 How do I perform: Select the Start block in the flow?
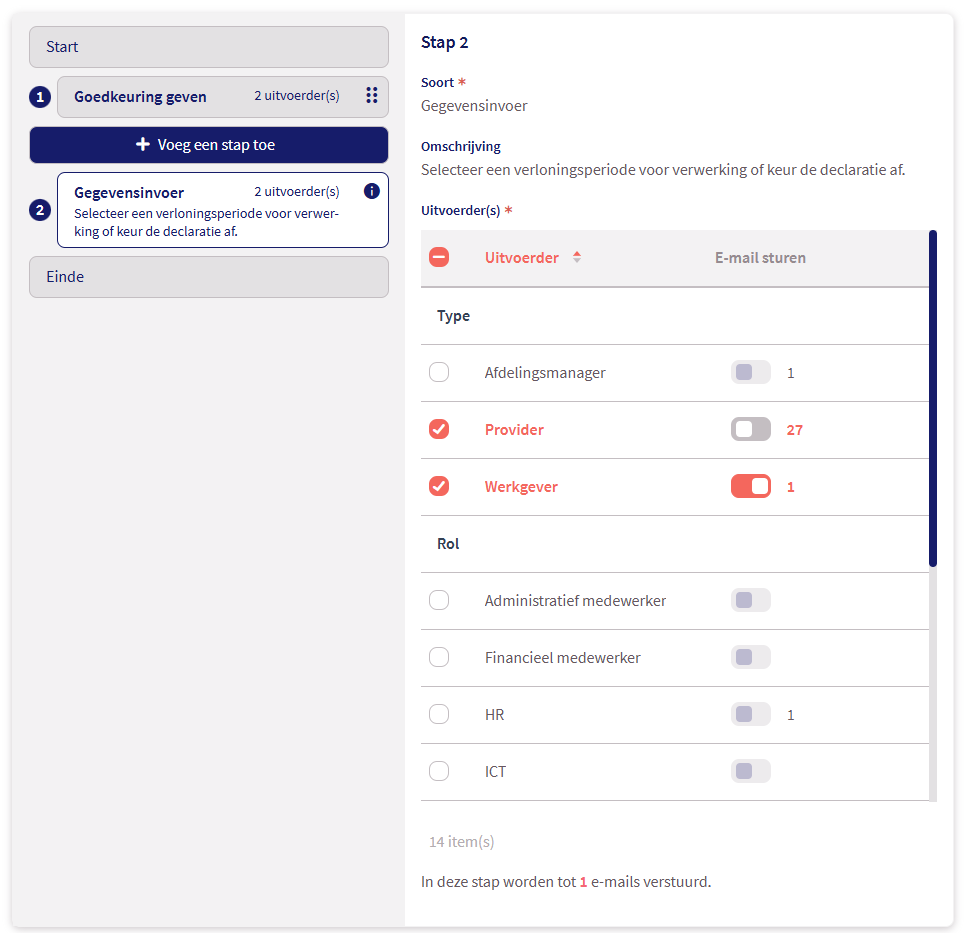[208, 46]
